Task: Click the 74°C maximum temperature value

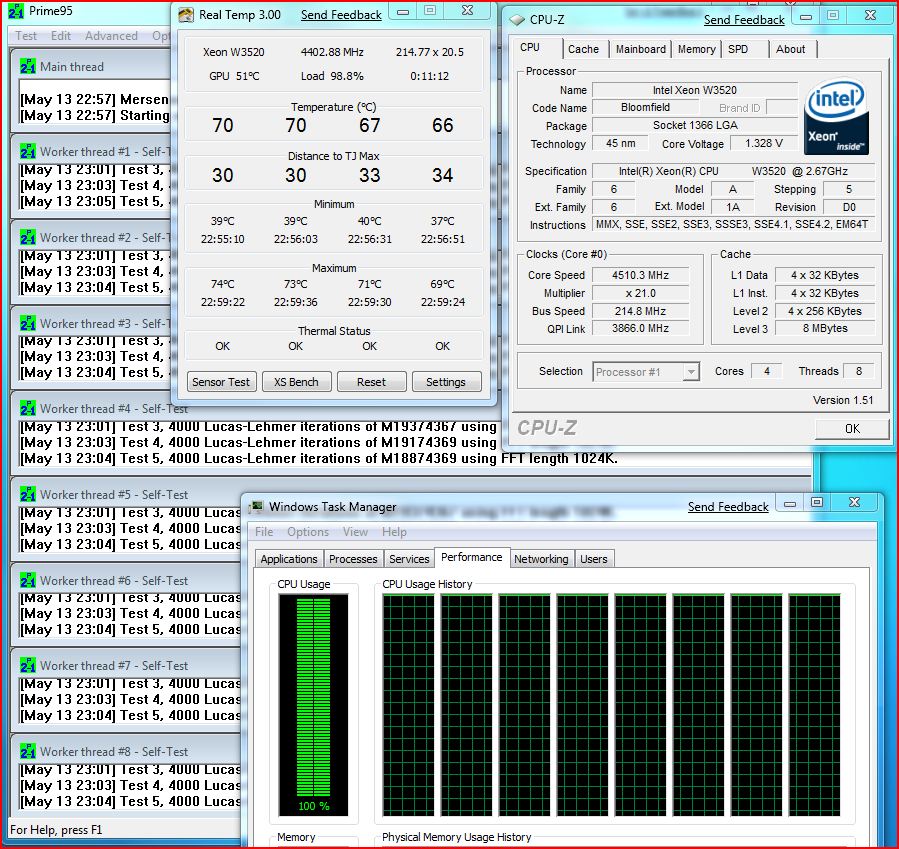Action: point(222,284)
